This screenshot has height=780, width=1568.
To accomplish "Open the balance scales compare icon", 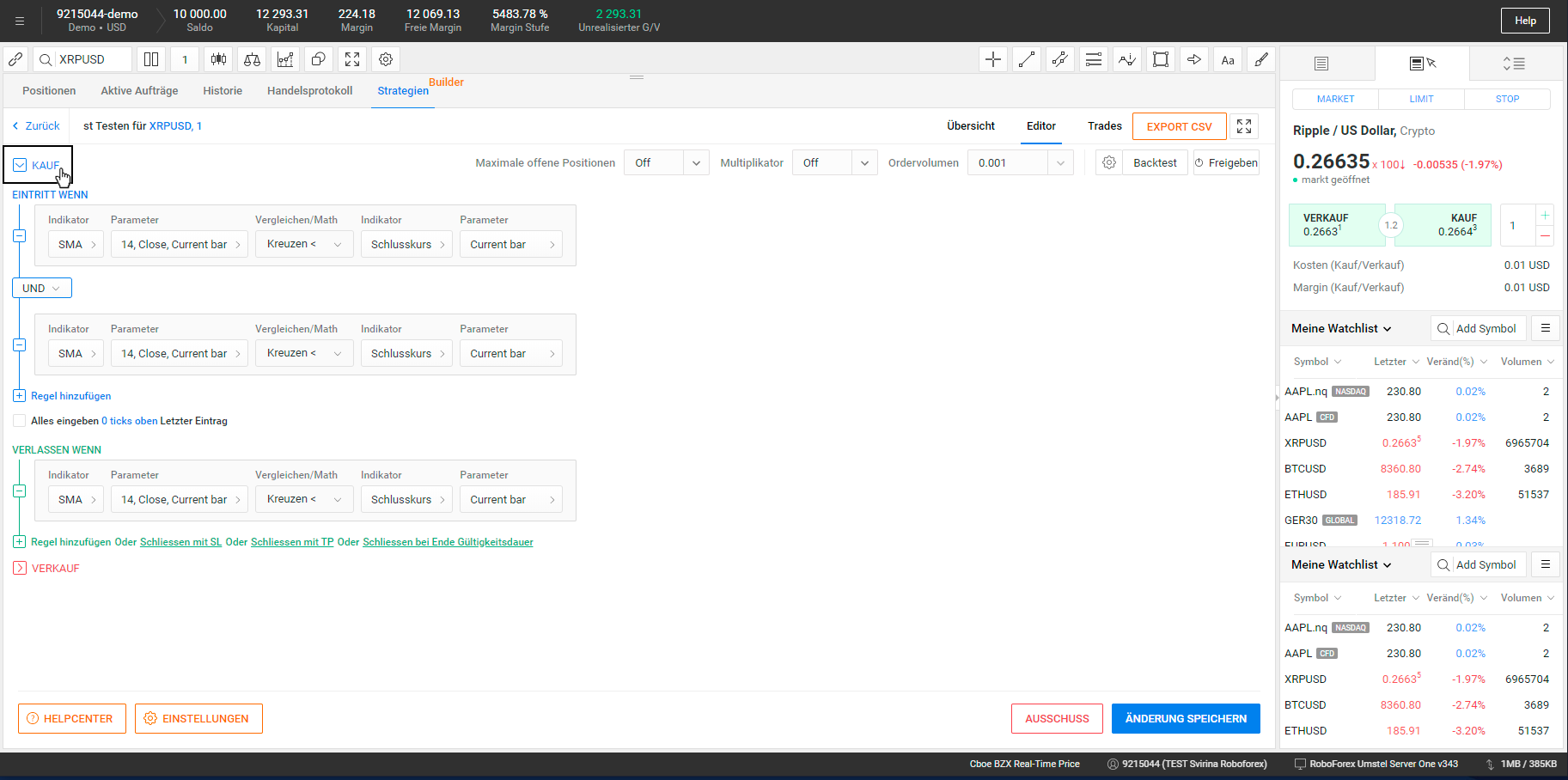I will [252, 59].
